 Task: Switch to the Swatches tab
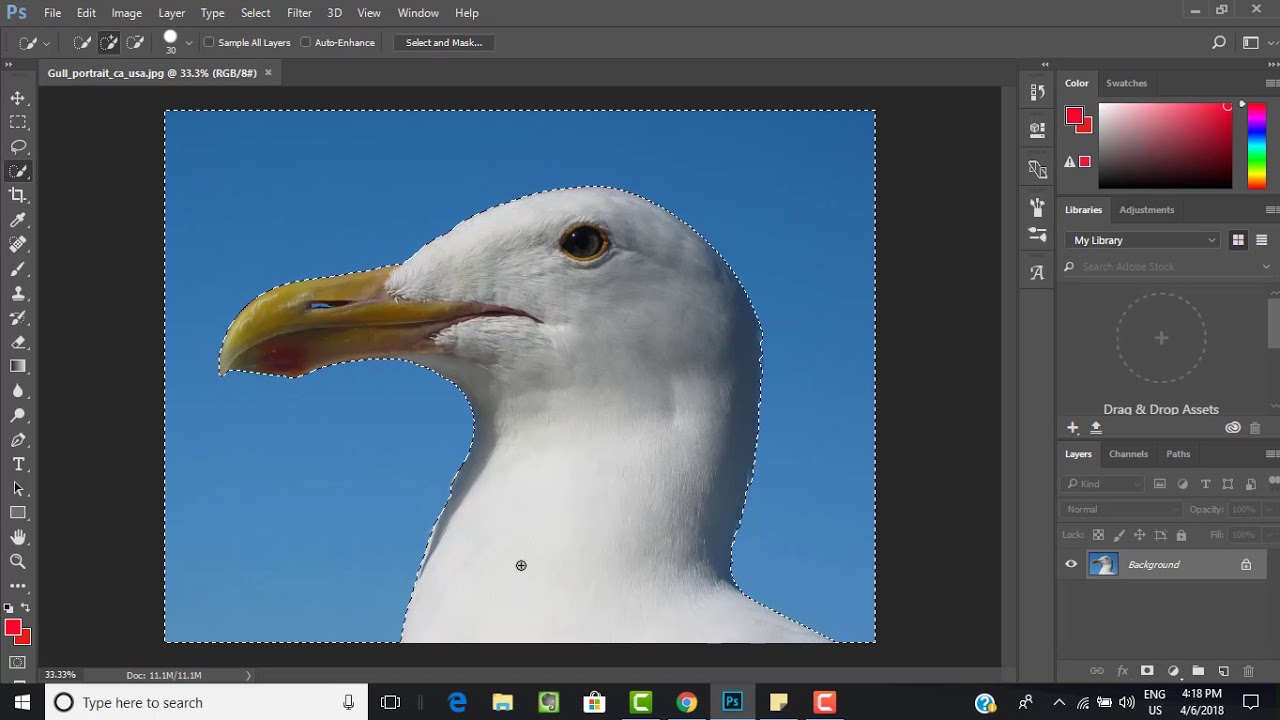coord(1126,83)
